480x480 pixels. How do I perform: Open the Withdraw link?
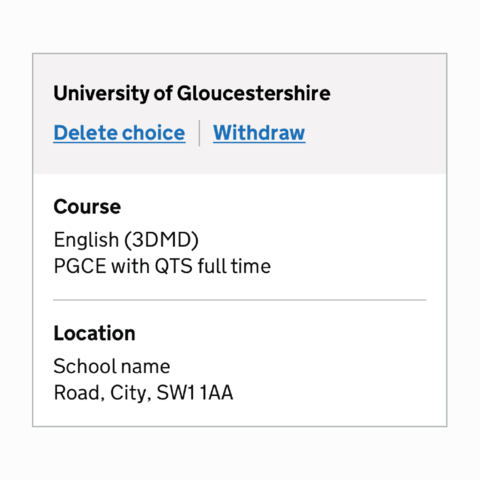pos(259,133)
